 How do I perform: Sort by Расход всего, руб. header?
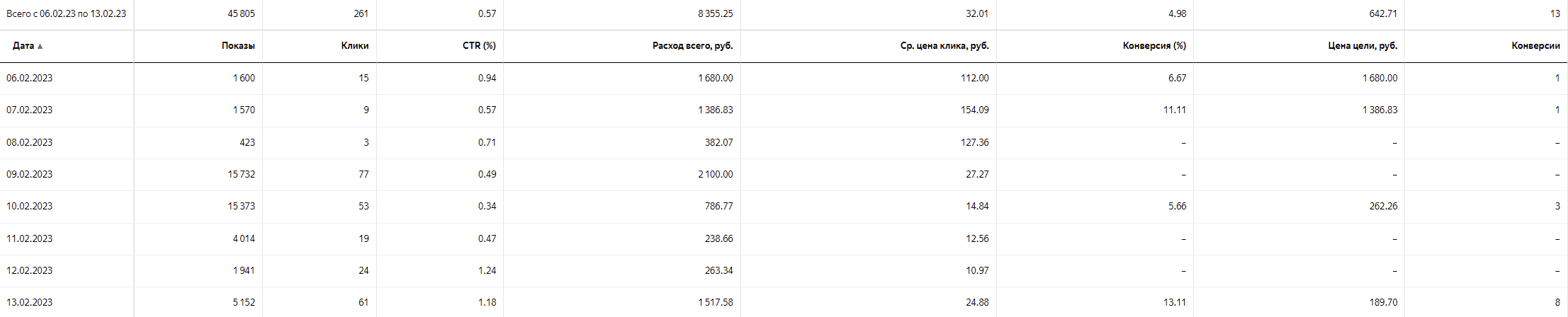tap(692, 46)
